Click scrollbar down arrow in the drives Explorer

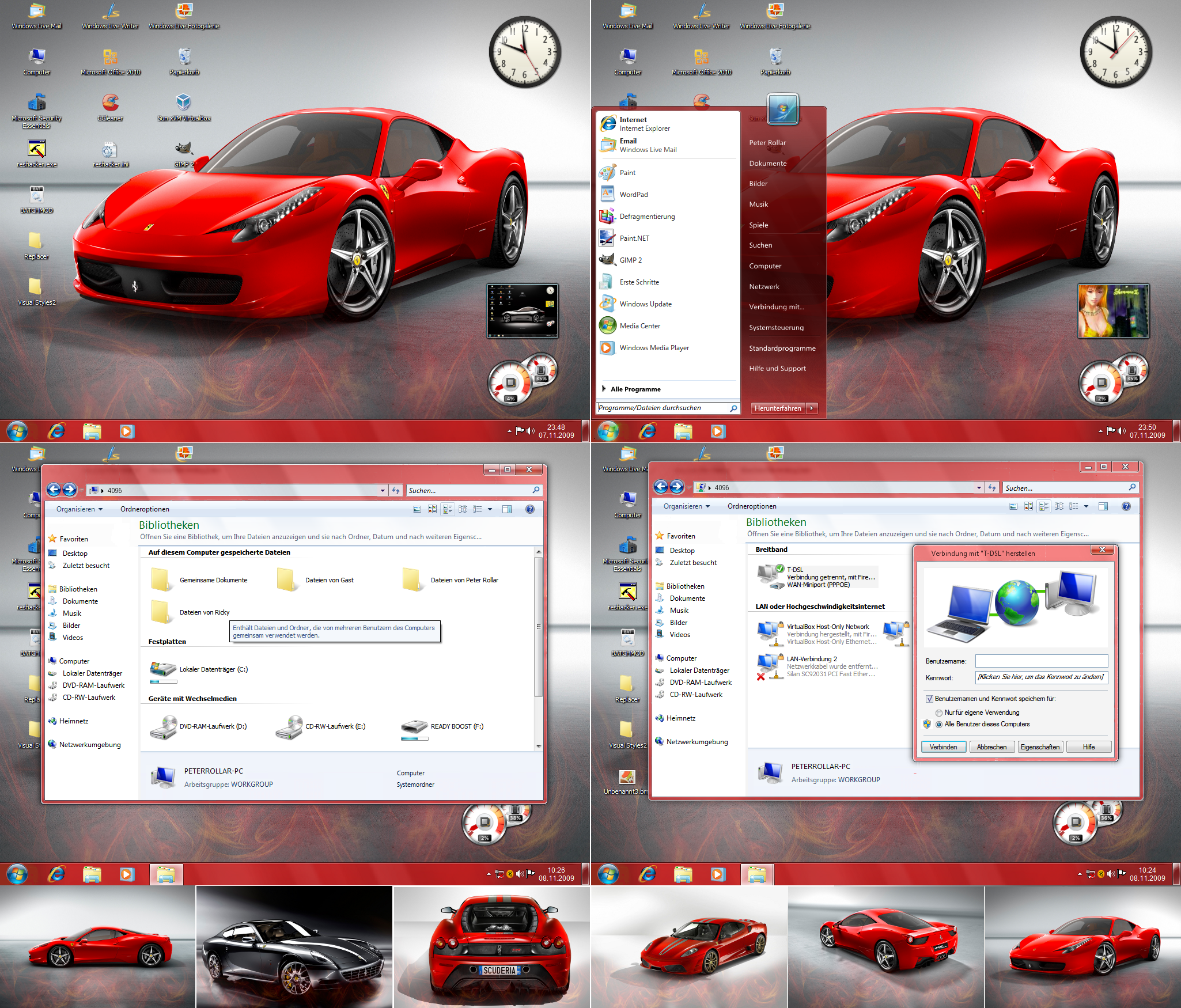coord(539,746)
